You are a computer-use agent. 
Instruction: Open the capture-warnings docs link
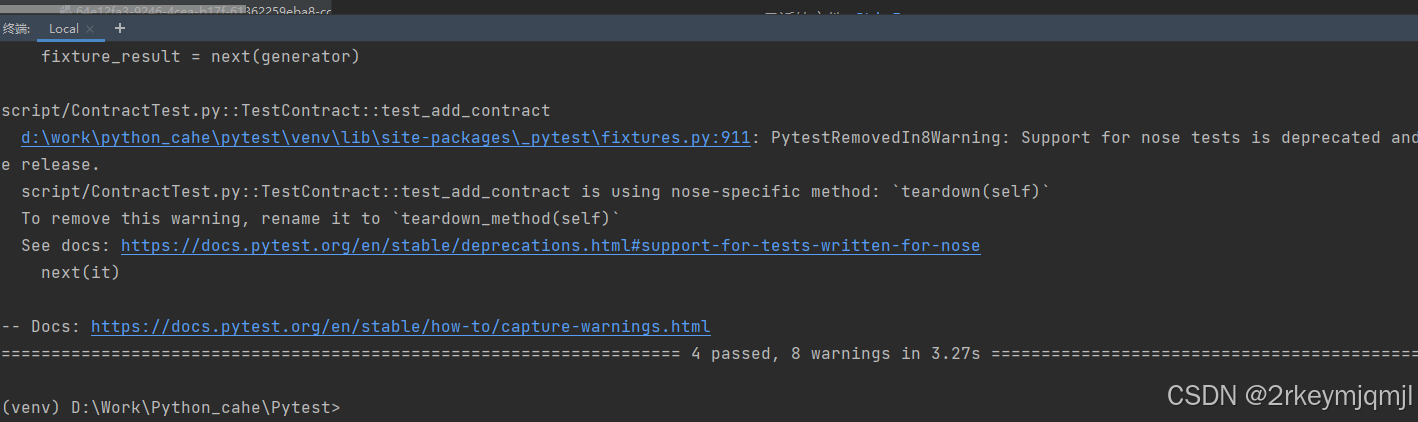pyautogui.click(x=400, y=327)
